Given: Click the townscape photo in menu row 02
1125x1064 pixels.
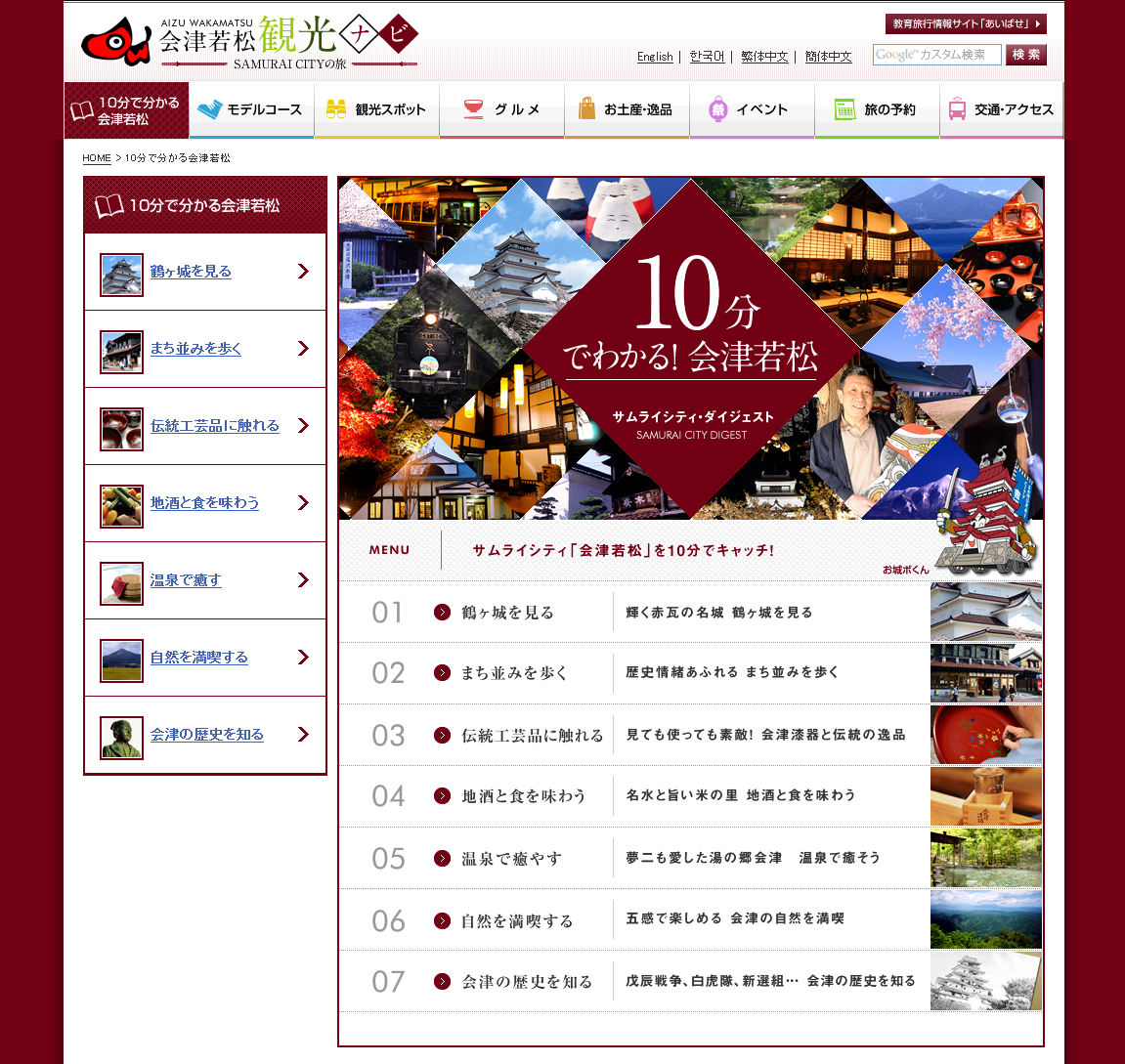Looking at the screenshot, I should [986, 672].
